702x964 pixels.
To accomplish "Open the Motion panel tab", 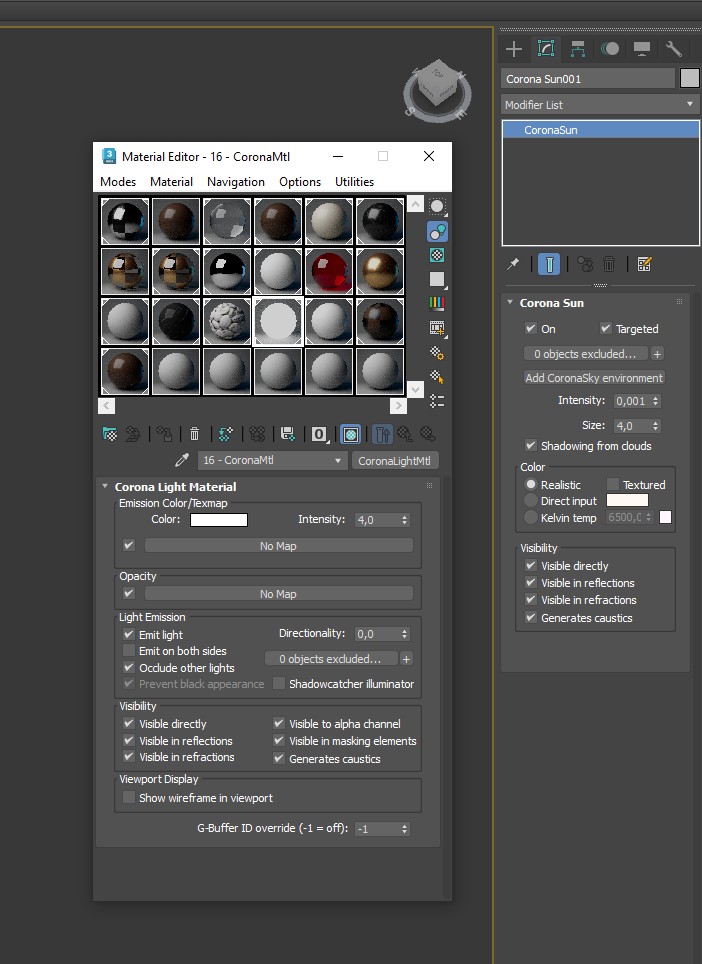I will 610,49.
